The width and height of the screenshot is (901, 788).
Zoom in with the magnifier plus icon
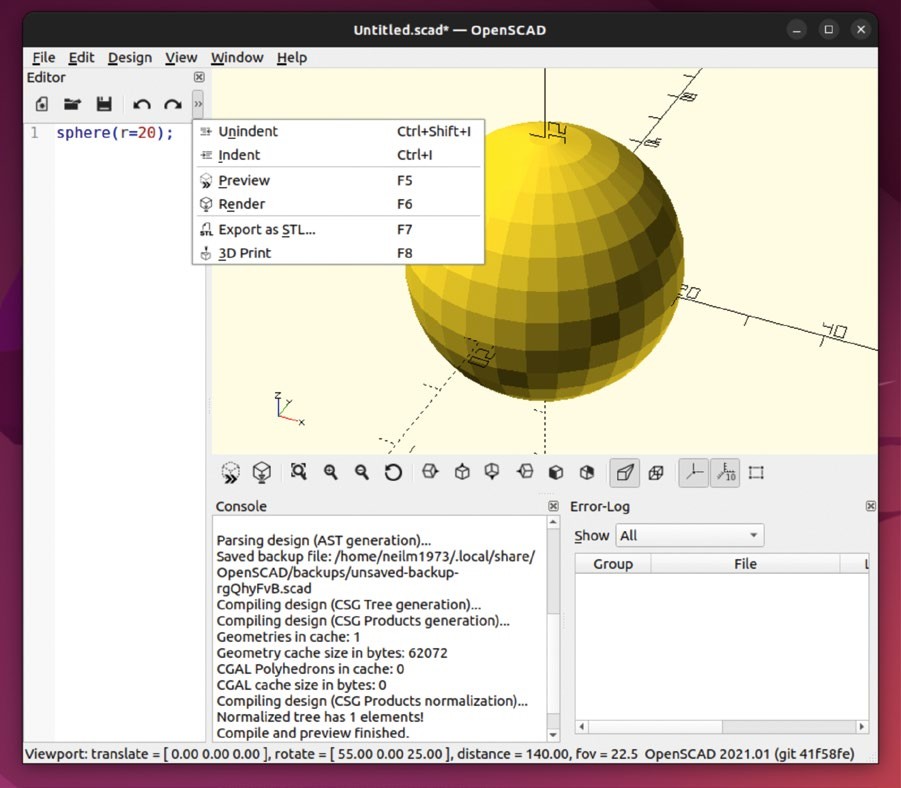point(330,472)
